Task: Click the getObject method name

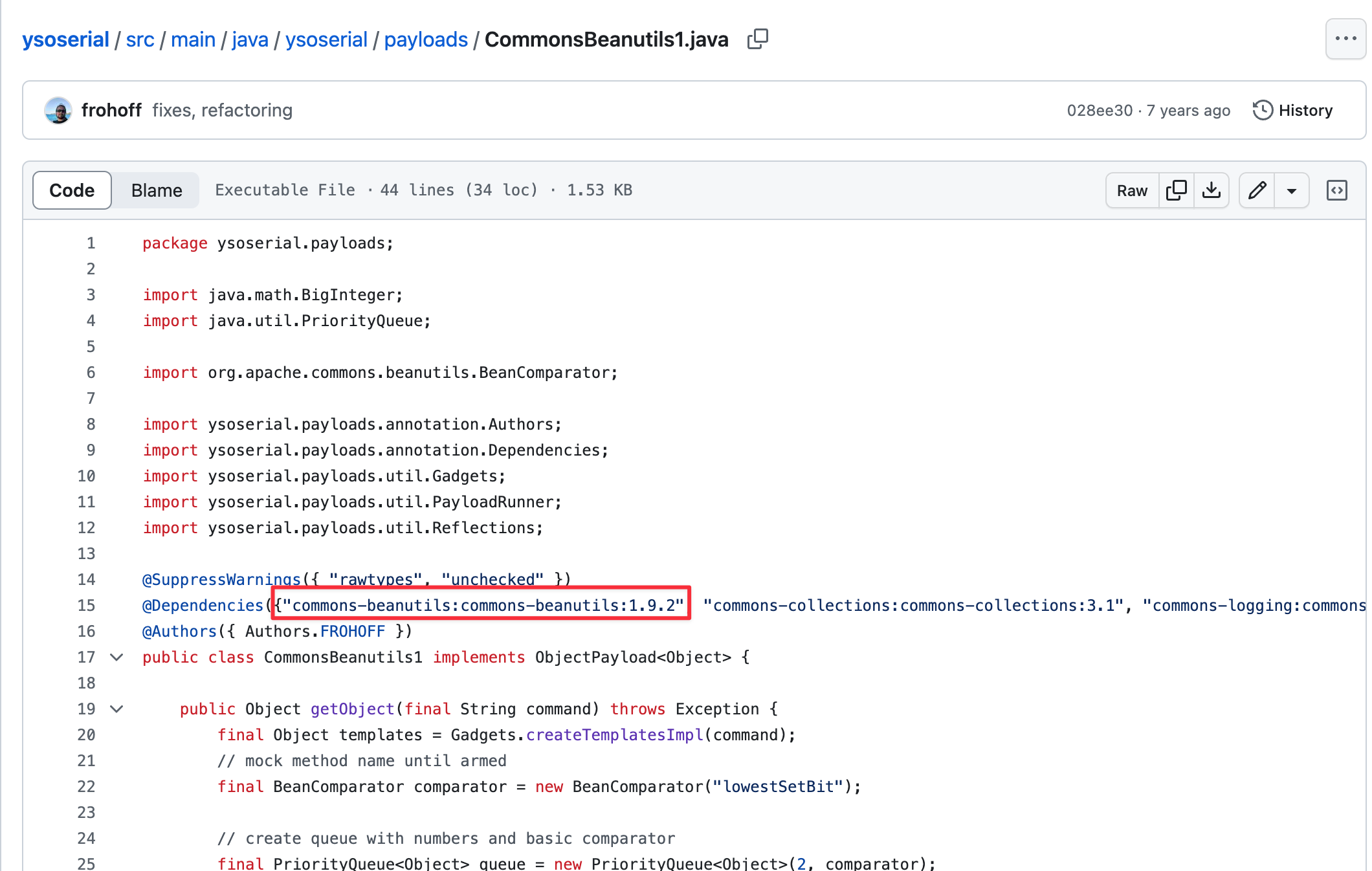Action: [x=352, y=709]
